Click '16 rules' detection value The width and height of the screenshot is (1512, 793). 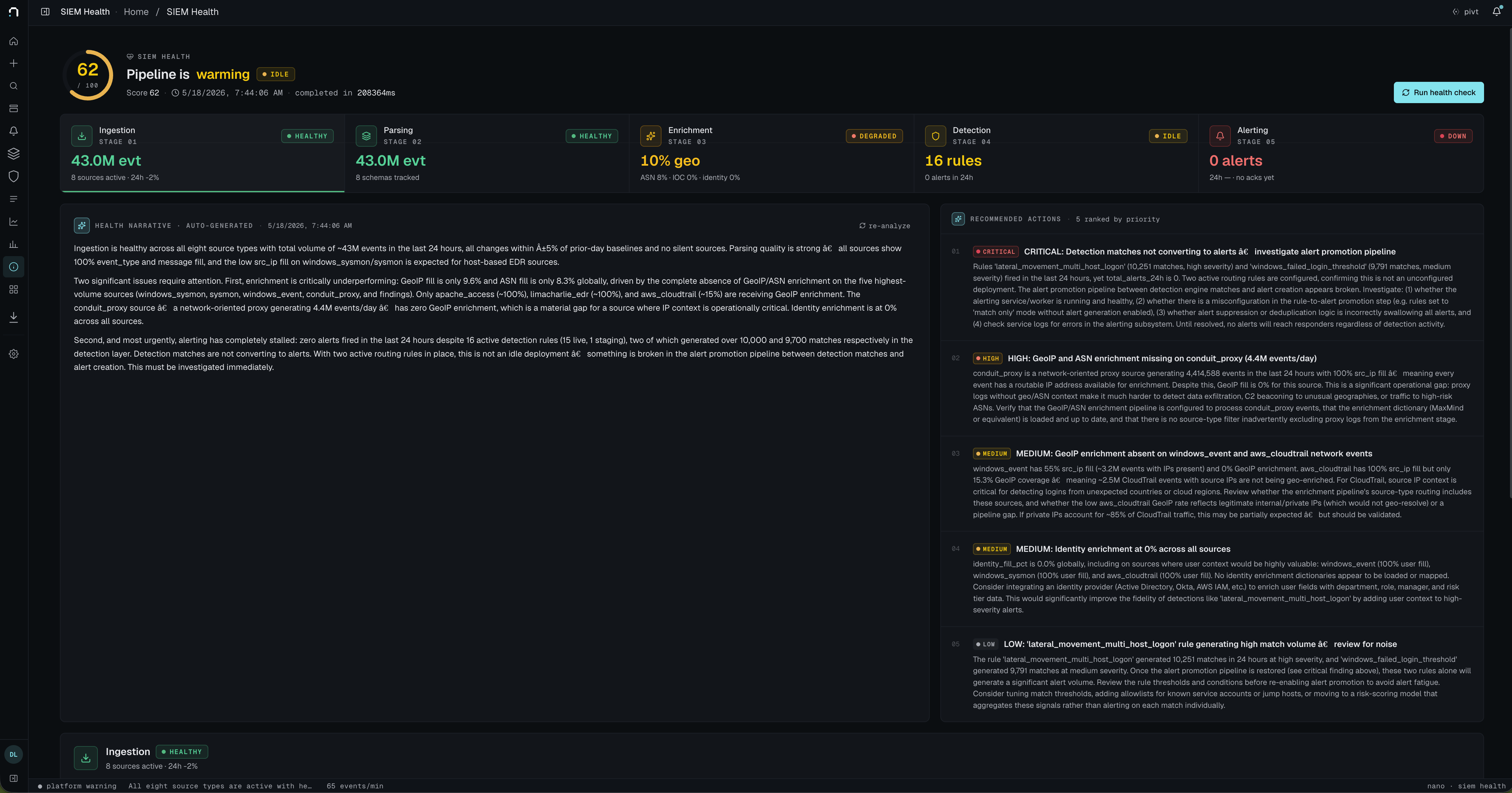click(x=953, y=161)
